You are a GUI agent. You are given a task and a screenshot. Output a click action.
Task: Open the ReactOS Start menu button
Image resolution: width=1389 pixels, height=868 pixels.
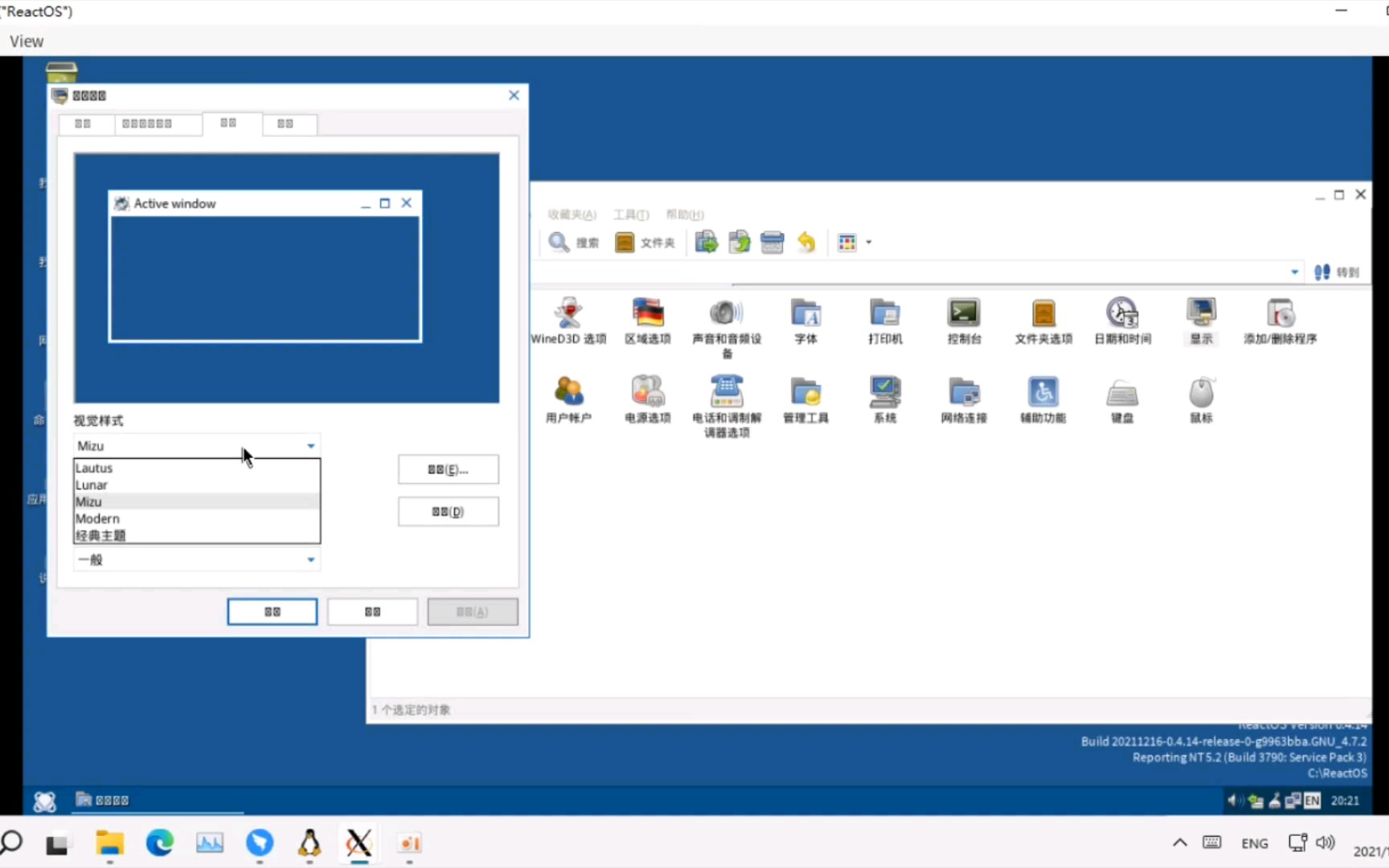[x=44, y=800]
